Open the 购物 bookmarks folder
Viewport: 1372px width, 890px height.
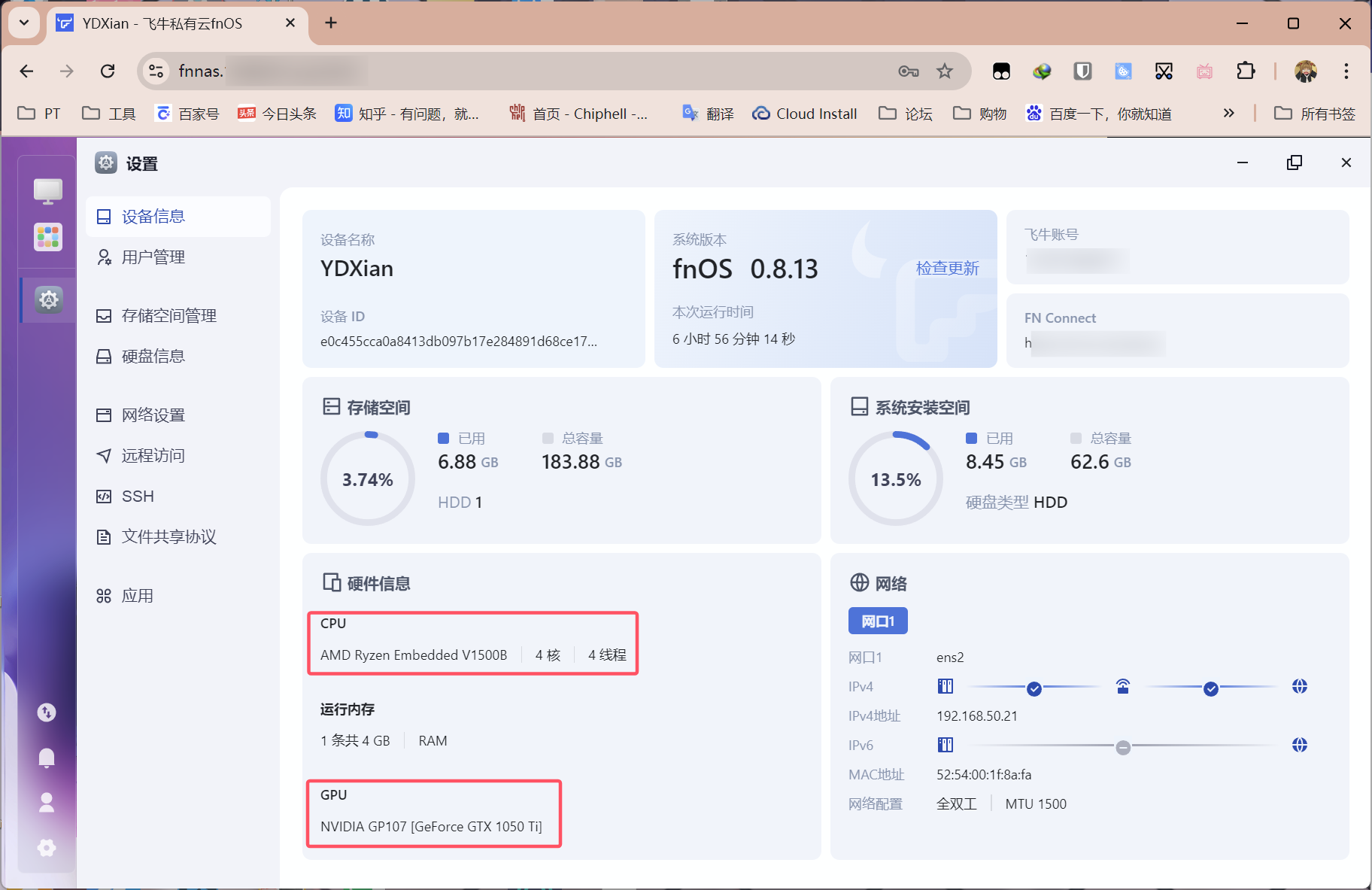tap(980, 114)
